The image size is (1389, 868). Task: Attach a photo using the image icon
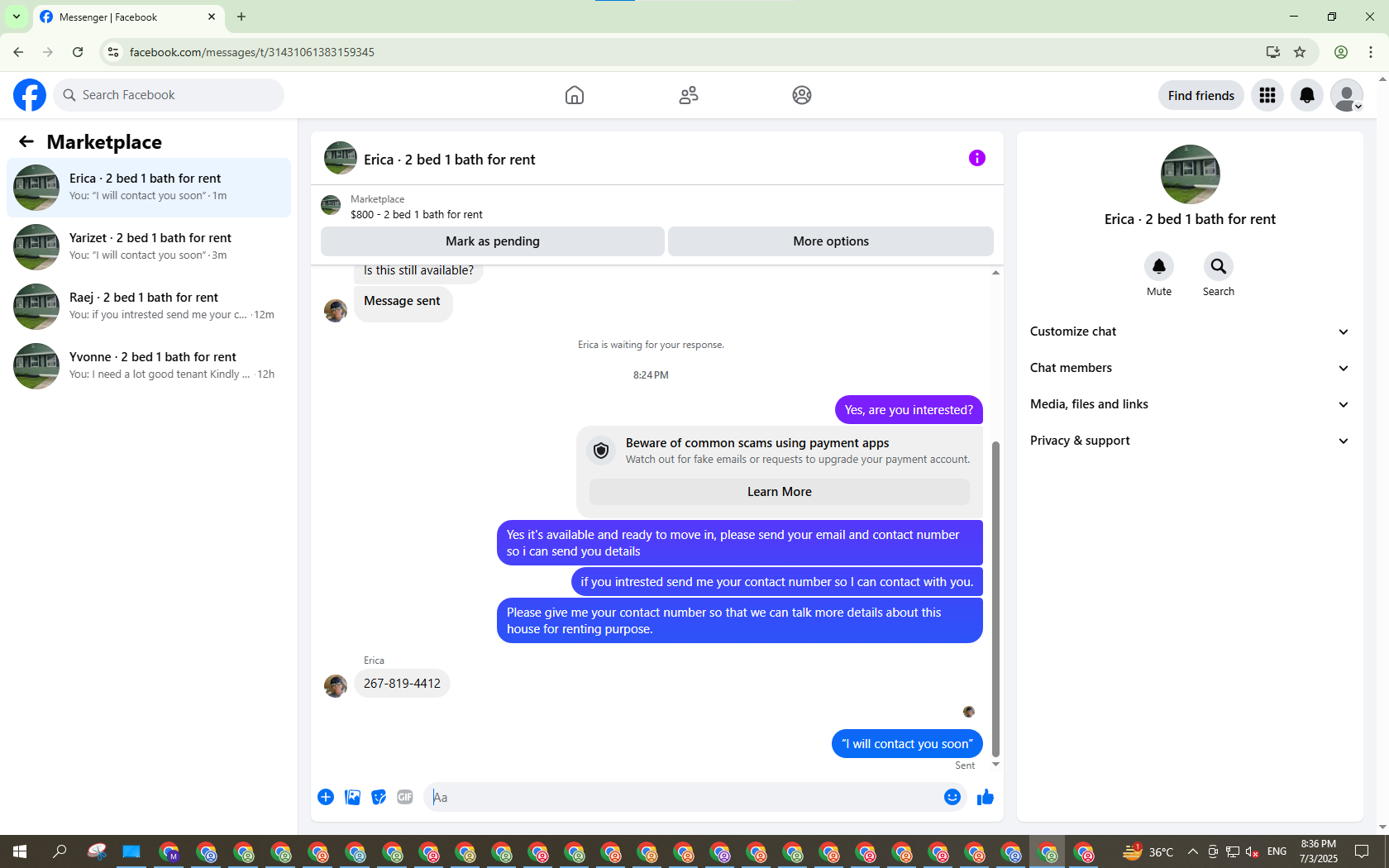click(x=352, y=797)
